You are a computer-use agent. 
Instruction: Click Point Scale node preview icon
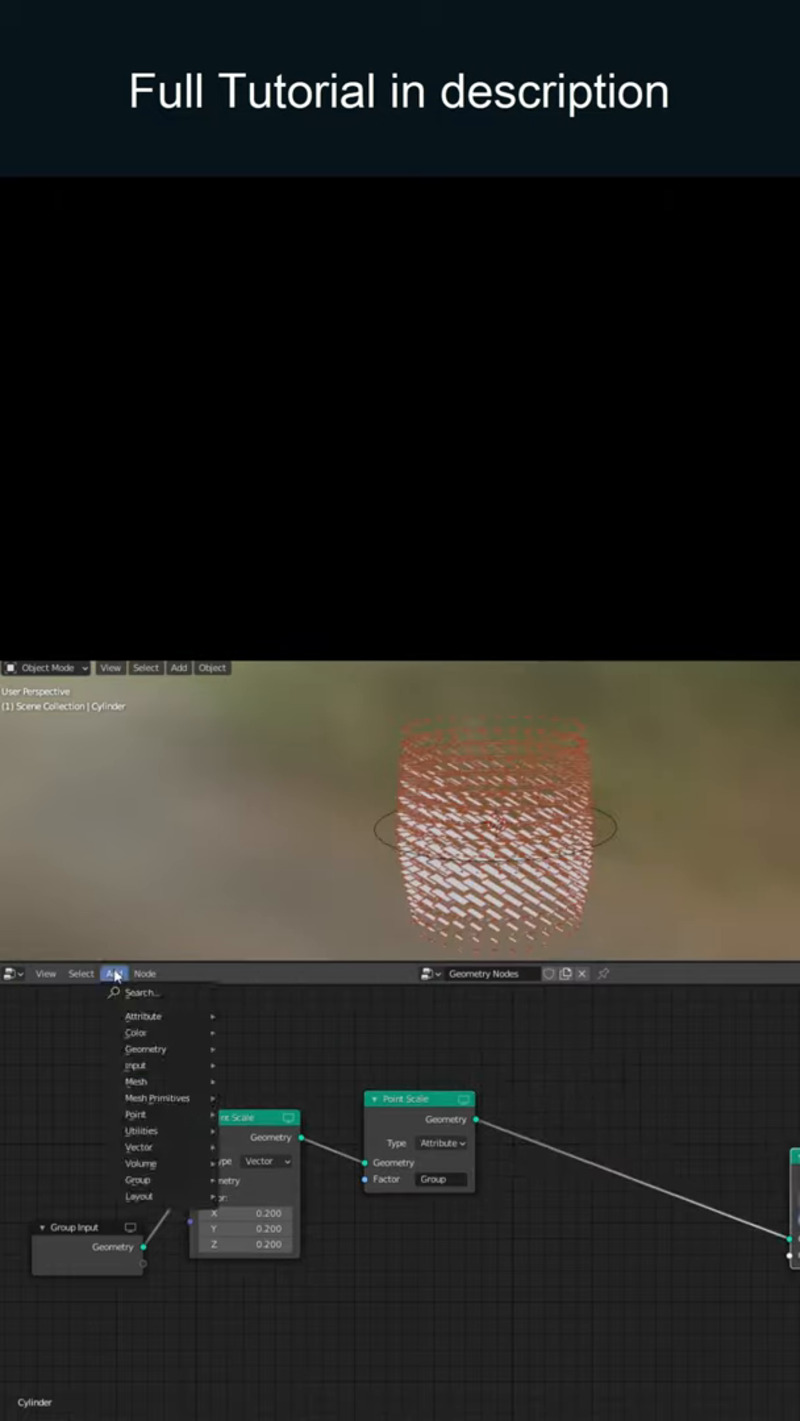[463, 1099]
